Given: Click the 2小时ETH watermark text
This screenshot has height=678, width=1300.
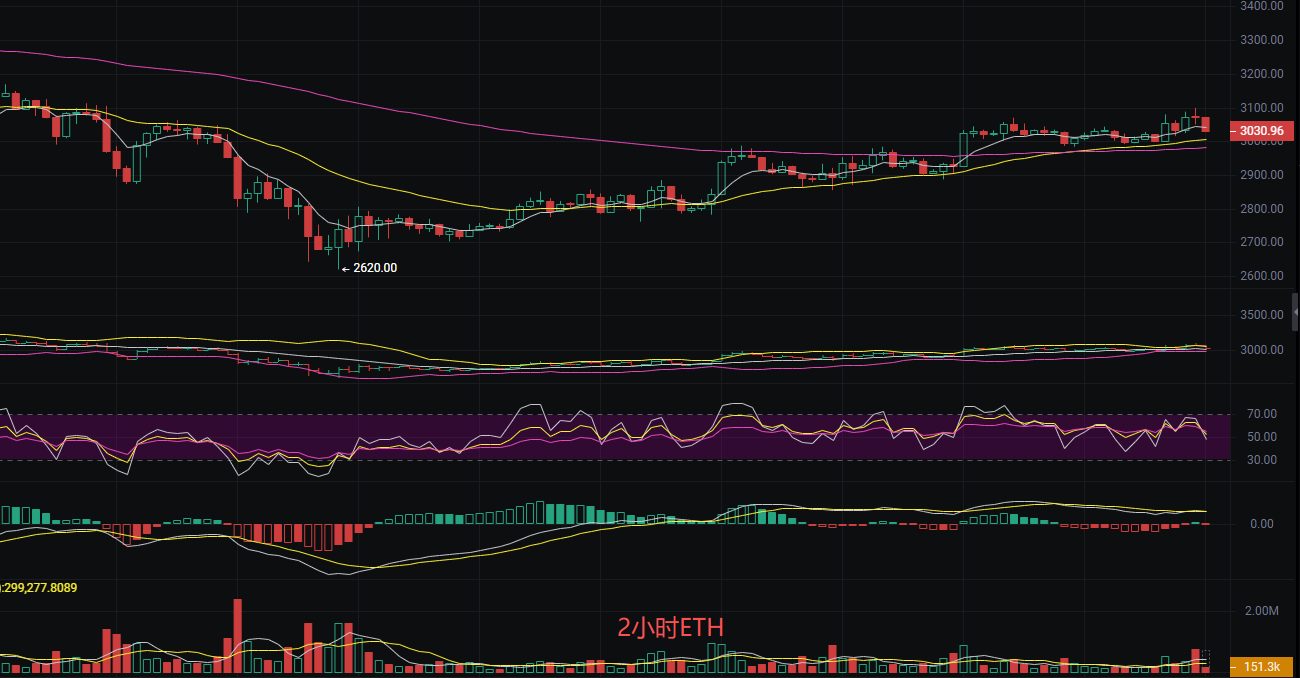Looking at the screenshot, I should [x=670, y=628].
